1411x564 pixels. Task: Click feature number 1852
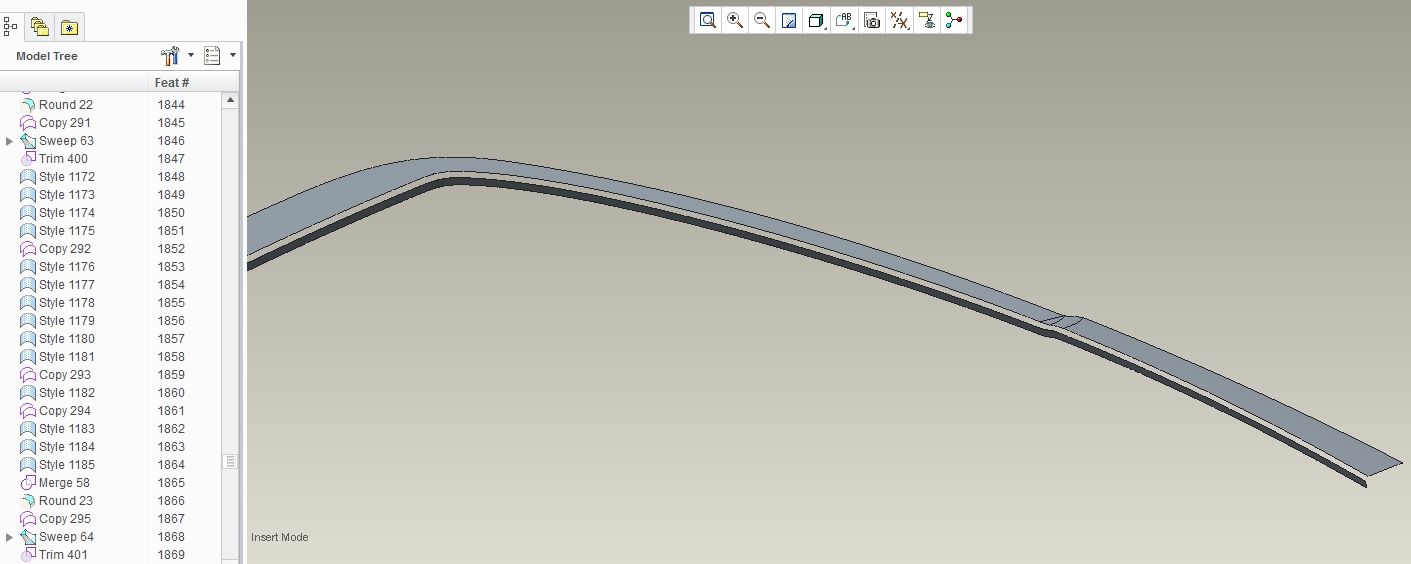[171, 249]
